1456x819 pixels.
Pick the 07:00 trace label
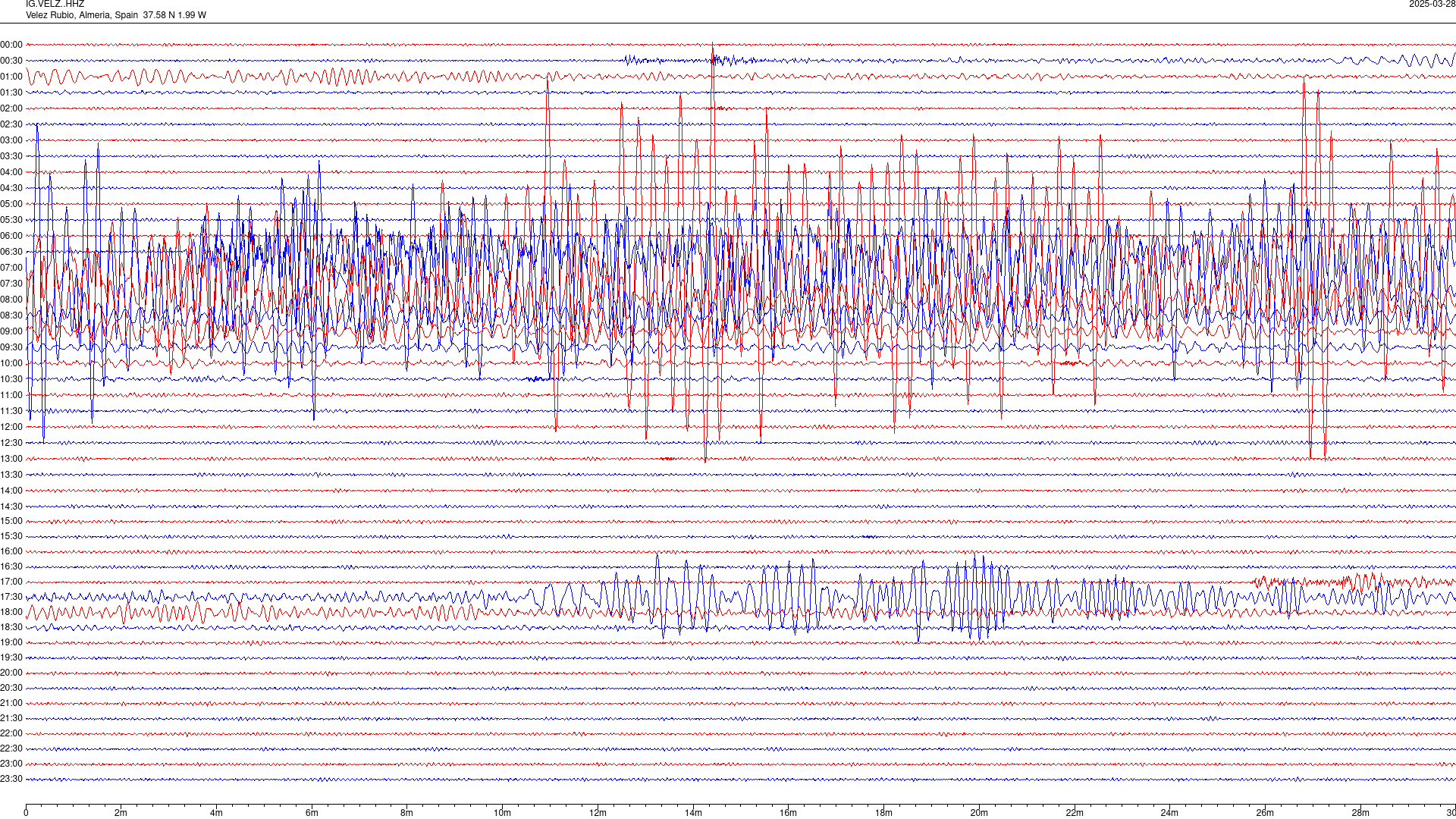point(11,268)
